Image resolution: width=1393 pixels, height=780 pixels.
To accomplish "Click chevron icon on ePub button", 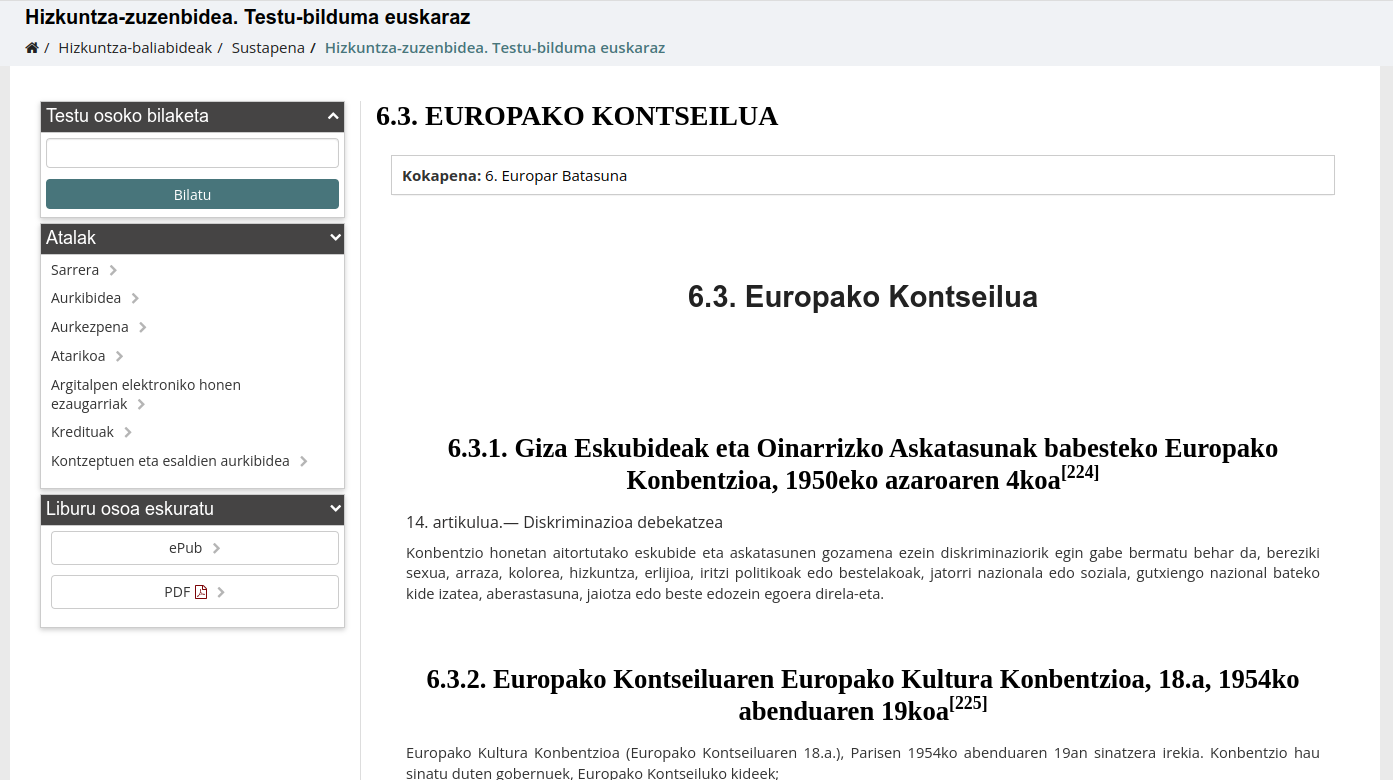I will click(217, 548).
